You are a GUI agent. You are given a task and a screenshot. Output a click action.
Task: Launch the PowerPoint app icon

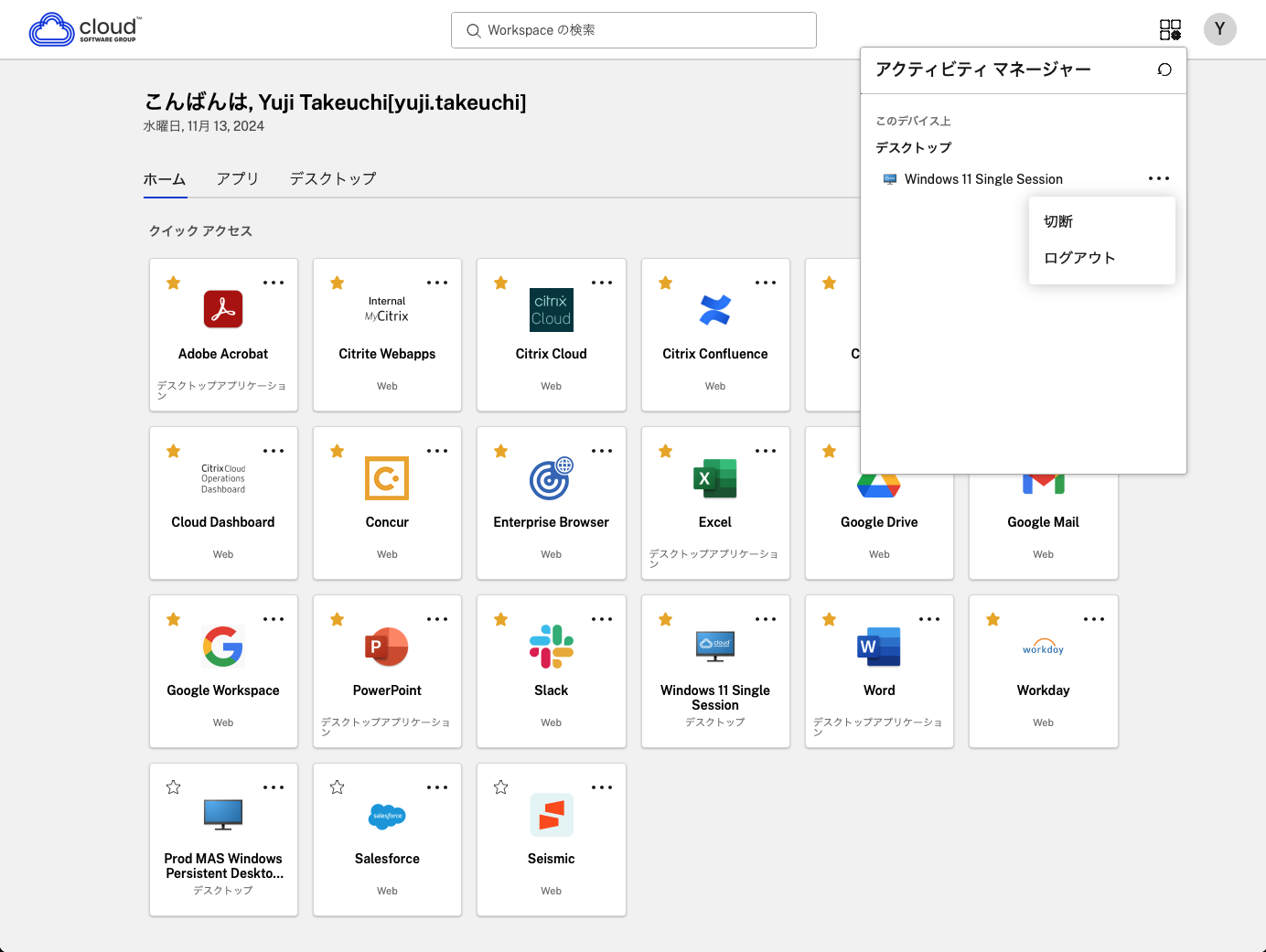coord(387,647)
